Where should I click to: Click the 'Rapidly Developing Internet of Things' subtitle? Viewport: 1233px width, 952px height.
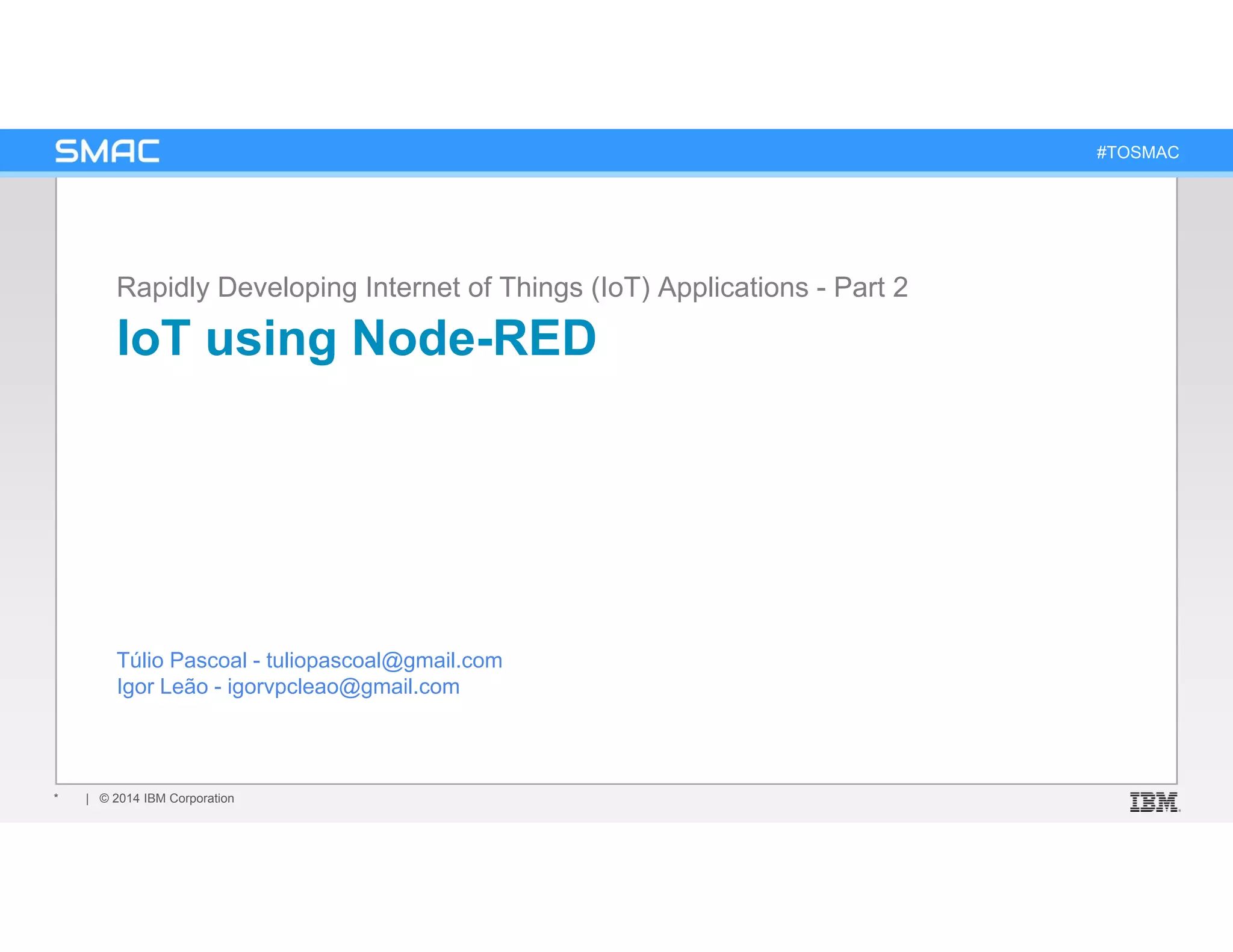[349, 288]
